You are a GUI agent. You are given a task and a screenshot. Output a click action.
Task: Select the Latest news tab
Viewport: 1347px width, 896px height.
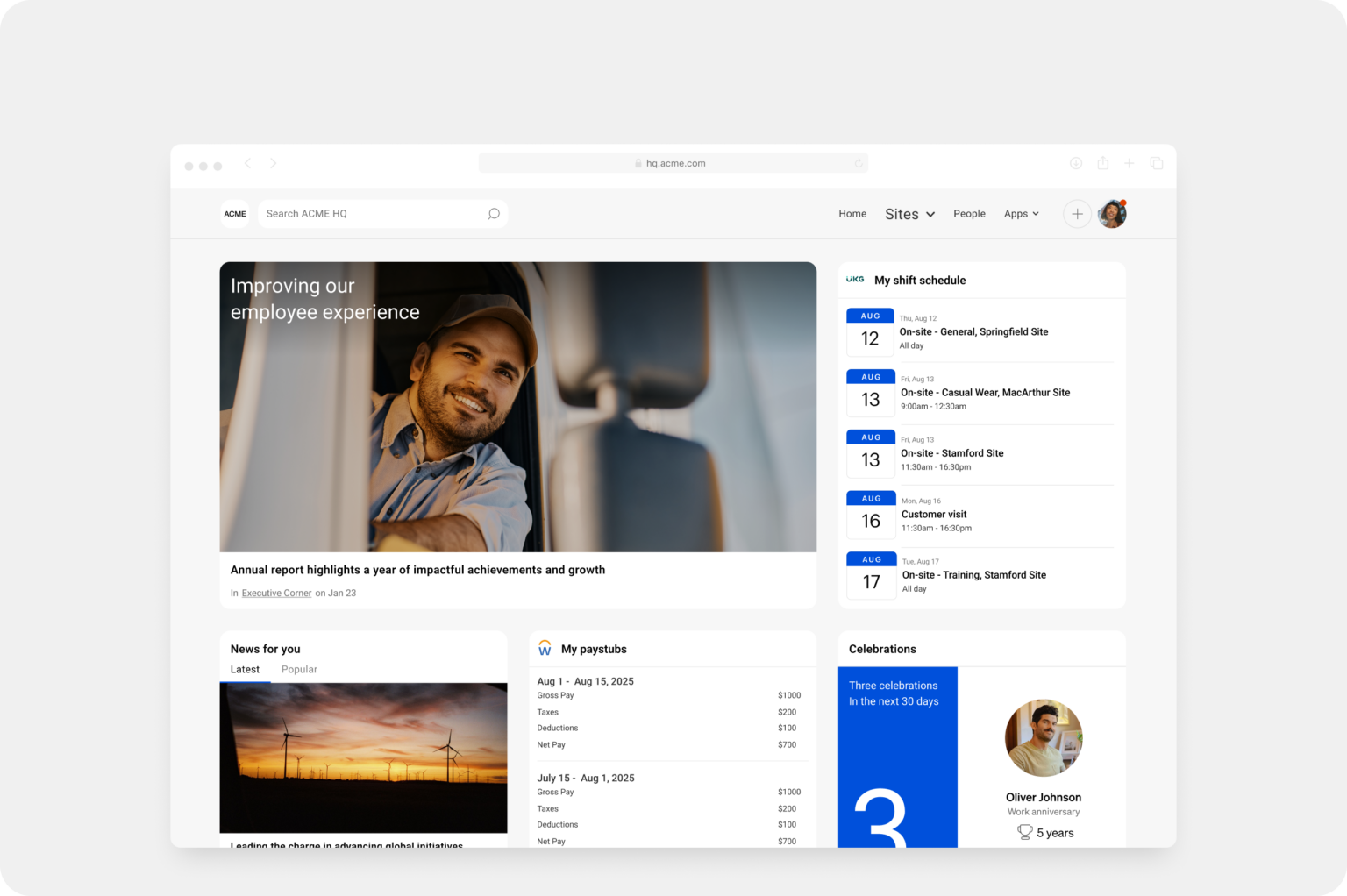[x=245, y=670]
